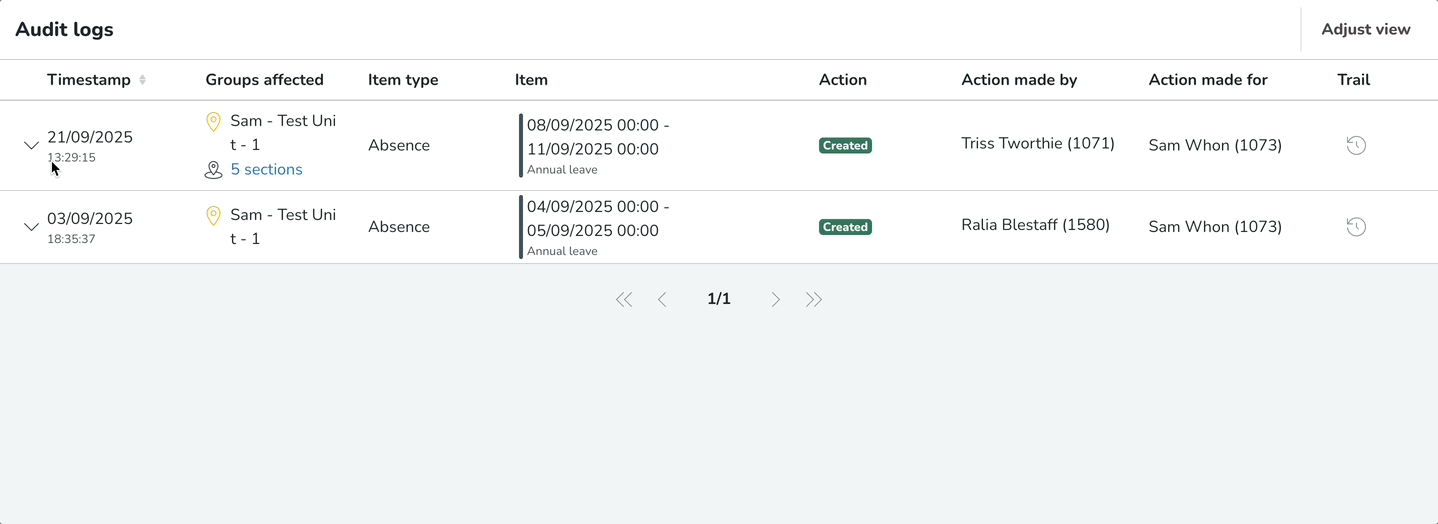Open trail history for Ralia Blestaff row

pos(1355,227)
